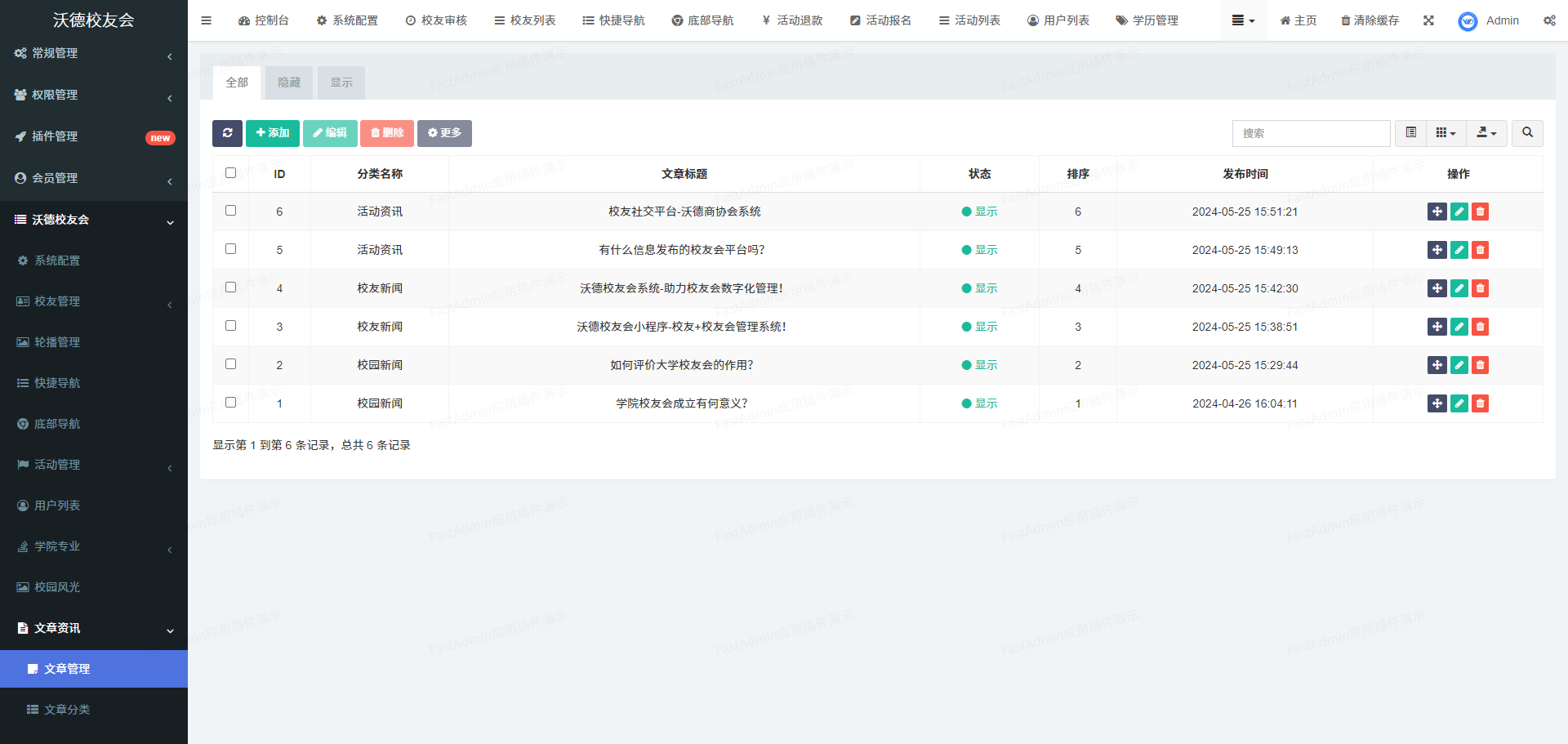Toggle 显示 status of article ID 6
The width and height of the screenshot is (1568, 744).
pos(979,212)
